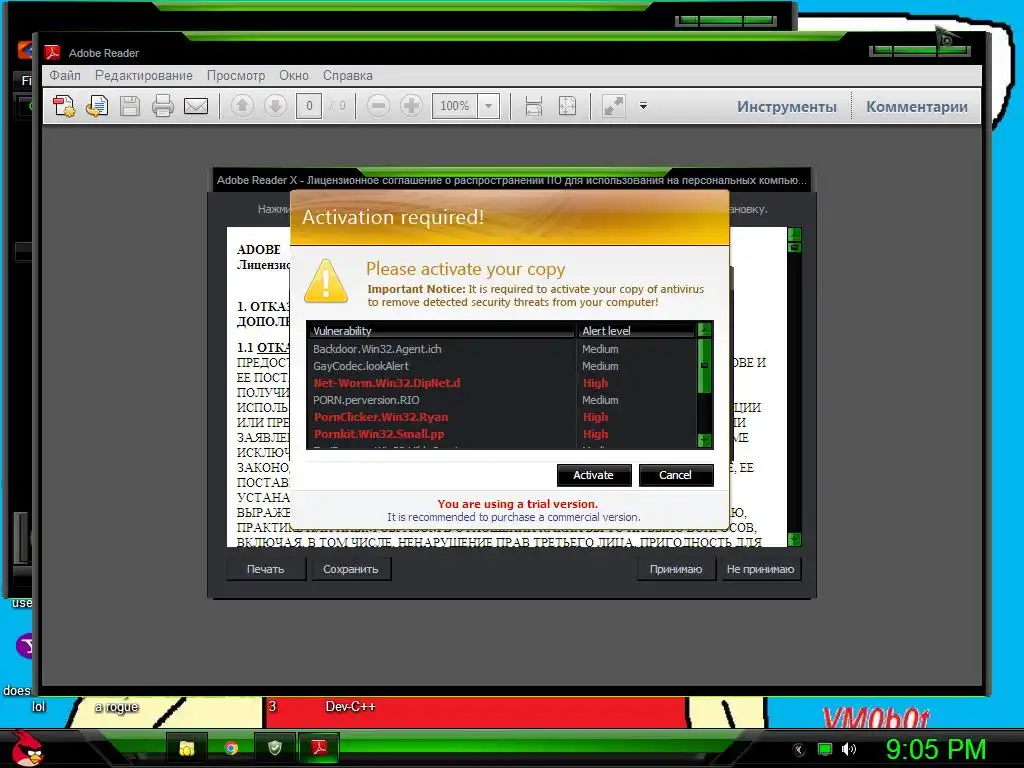
Task: Click Adobe Reader taskbar icon
Action: [x=319, y=748]
